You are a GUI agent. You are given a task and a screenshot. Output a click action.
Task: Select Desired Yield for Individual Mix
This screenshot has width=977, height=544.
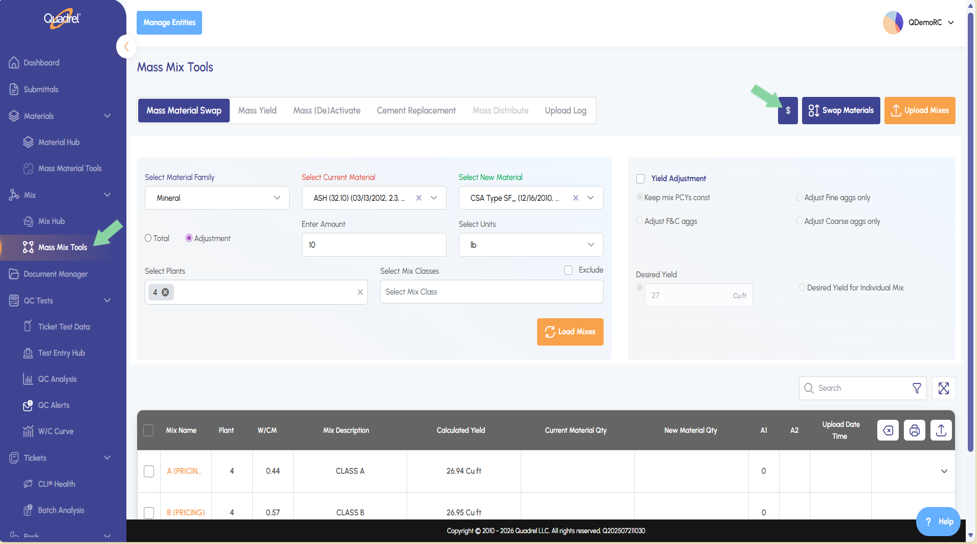coord(802,288)
